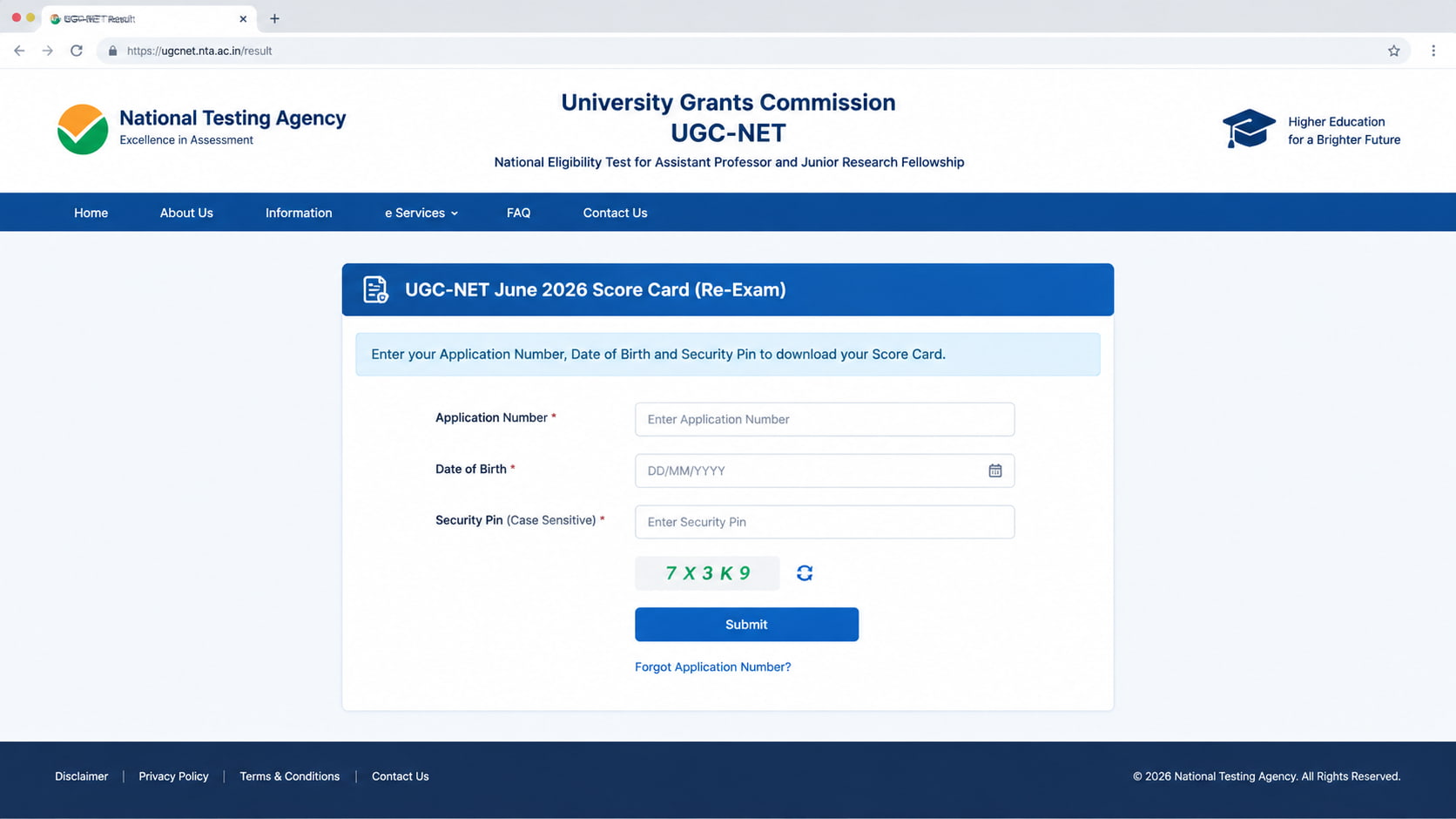The width and height of the screenshot is (1456, 819).
Task: Follow the Forgot Application Number link
Action: (x=712, y=667)
